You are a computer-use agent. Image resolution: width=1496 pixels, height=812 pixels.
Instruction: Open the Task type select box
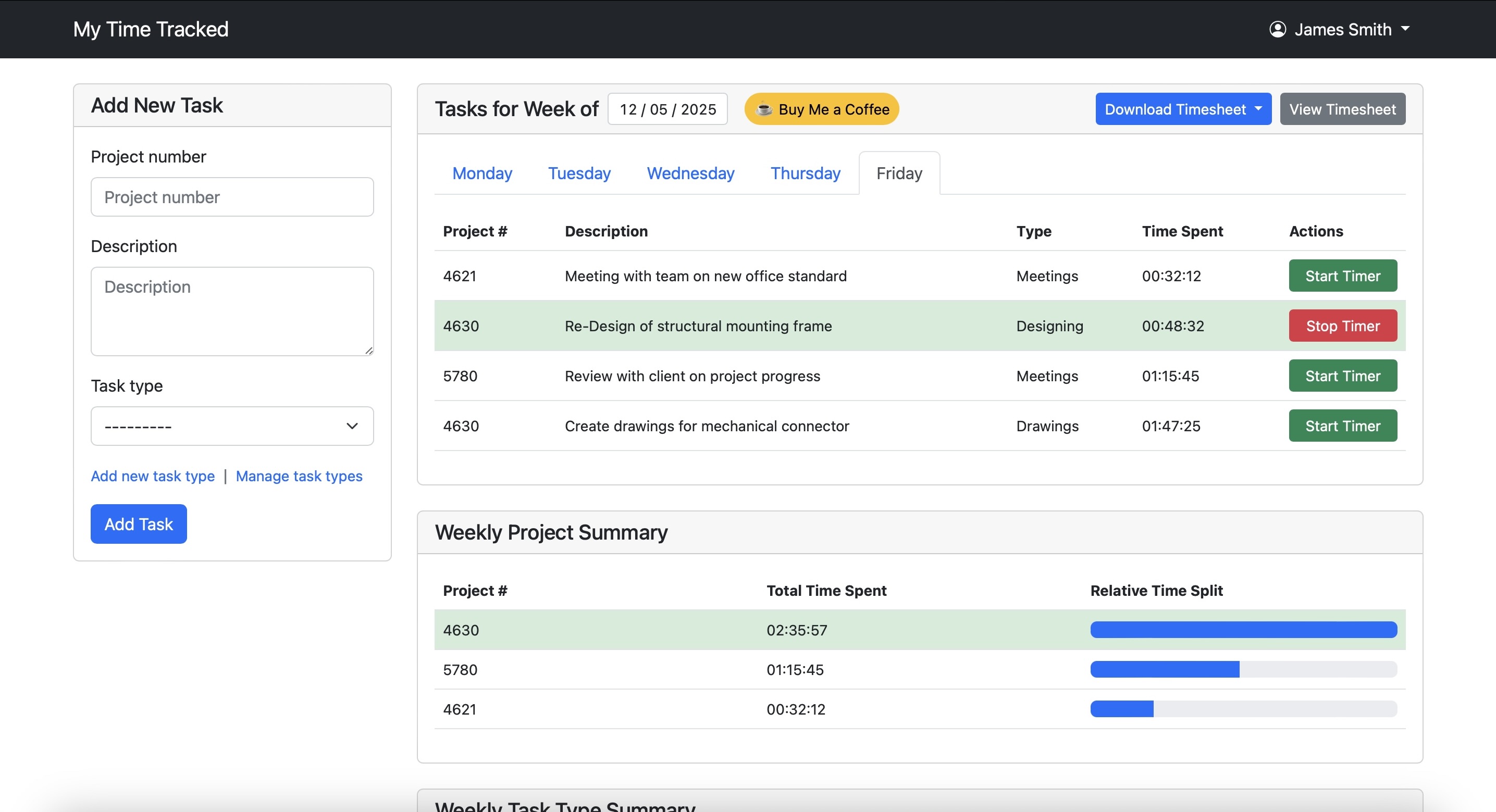(x=232, y=426)
